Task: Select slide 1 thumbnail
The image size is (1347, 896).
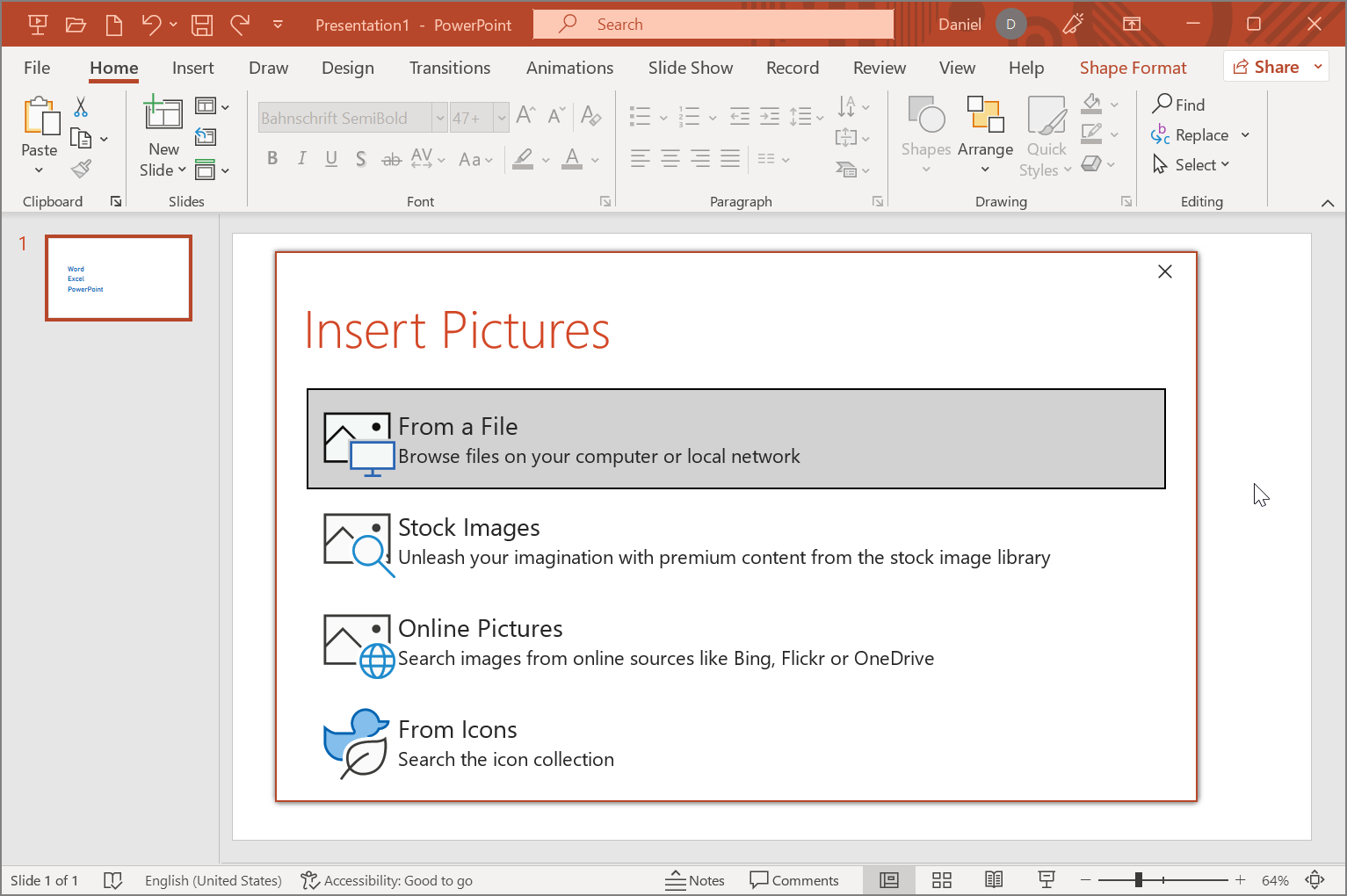Action: click(119, 278)
